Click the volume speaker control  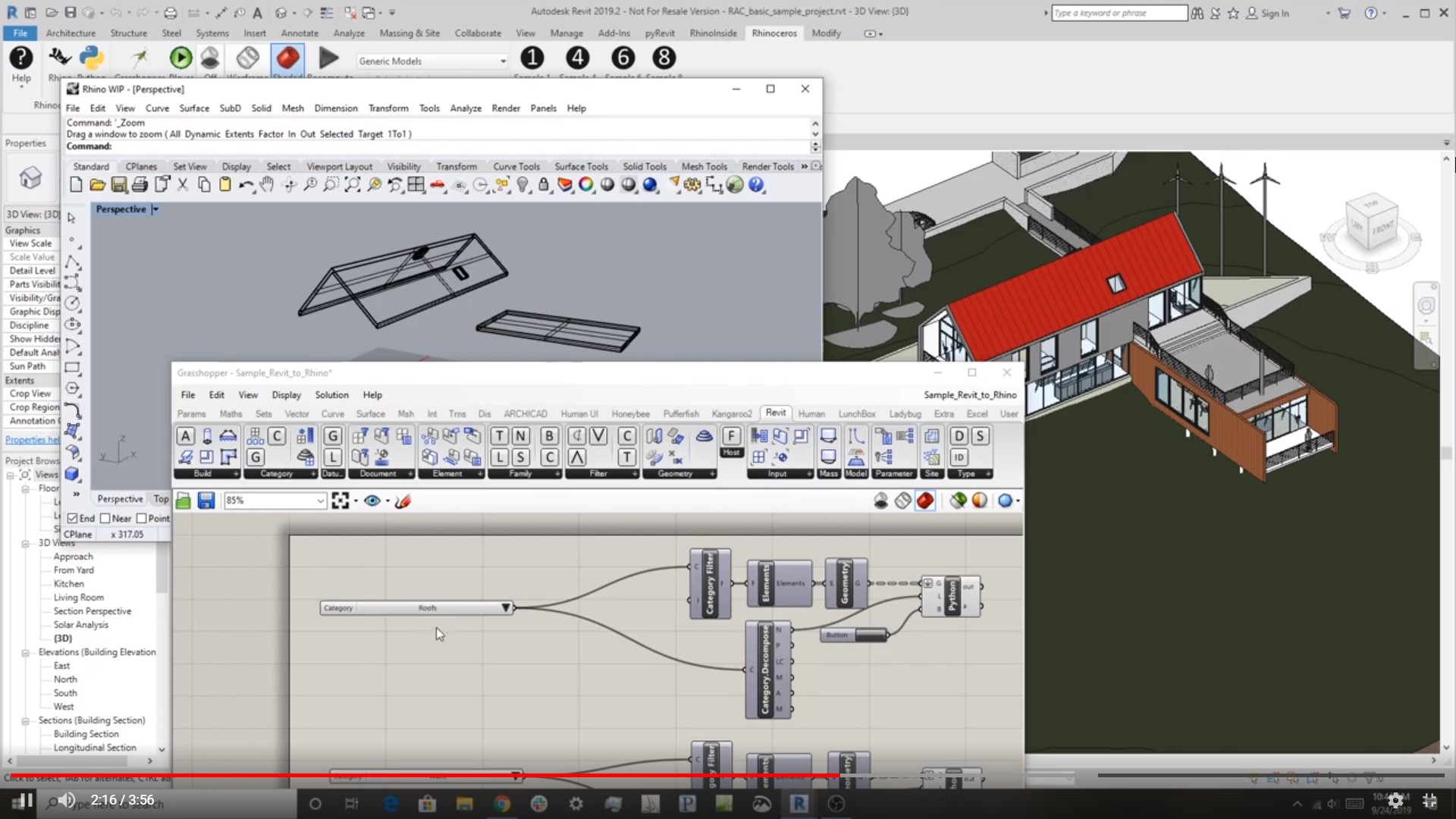tap(67, 800)
